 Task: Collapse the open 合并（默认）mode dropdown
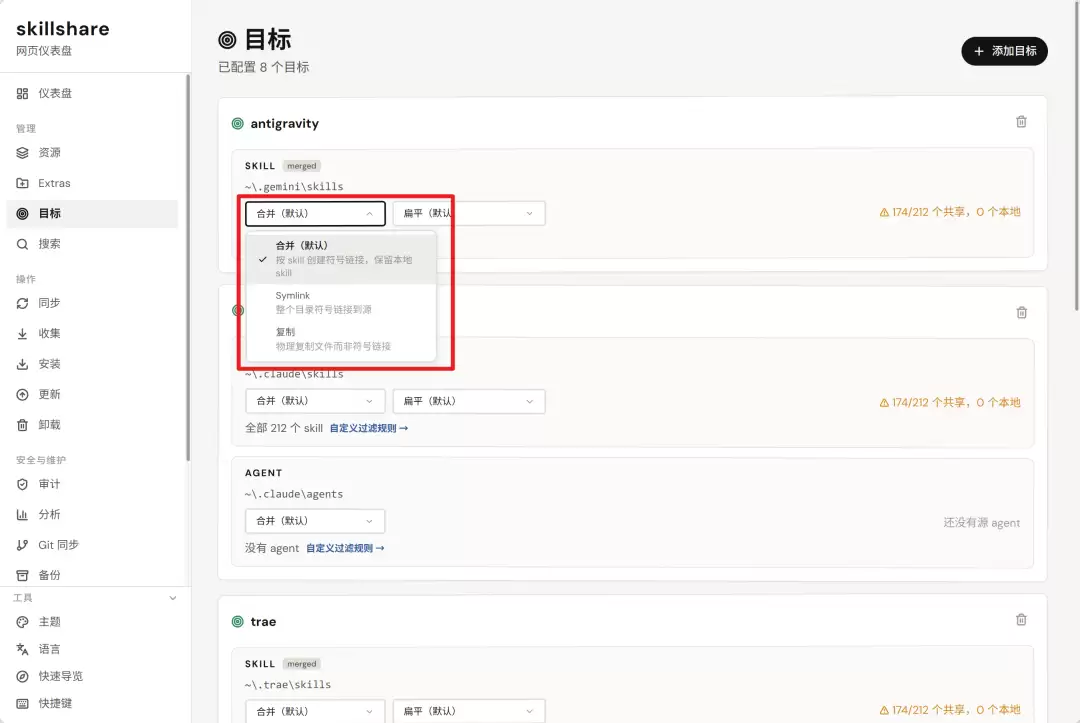tap(315, 213)
